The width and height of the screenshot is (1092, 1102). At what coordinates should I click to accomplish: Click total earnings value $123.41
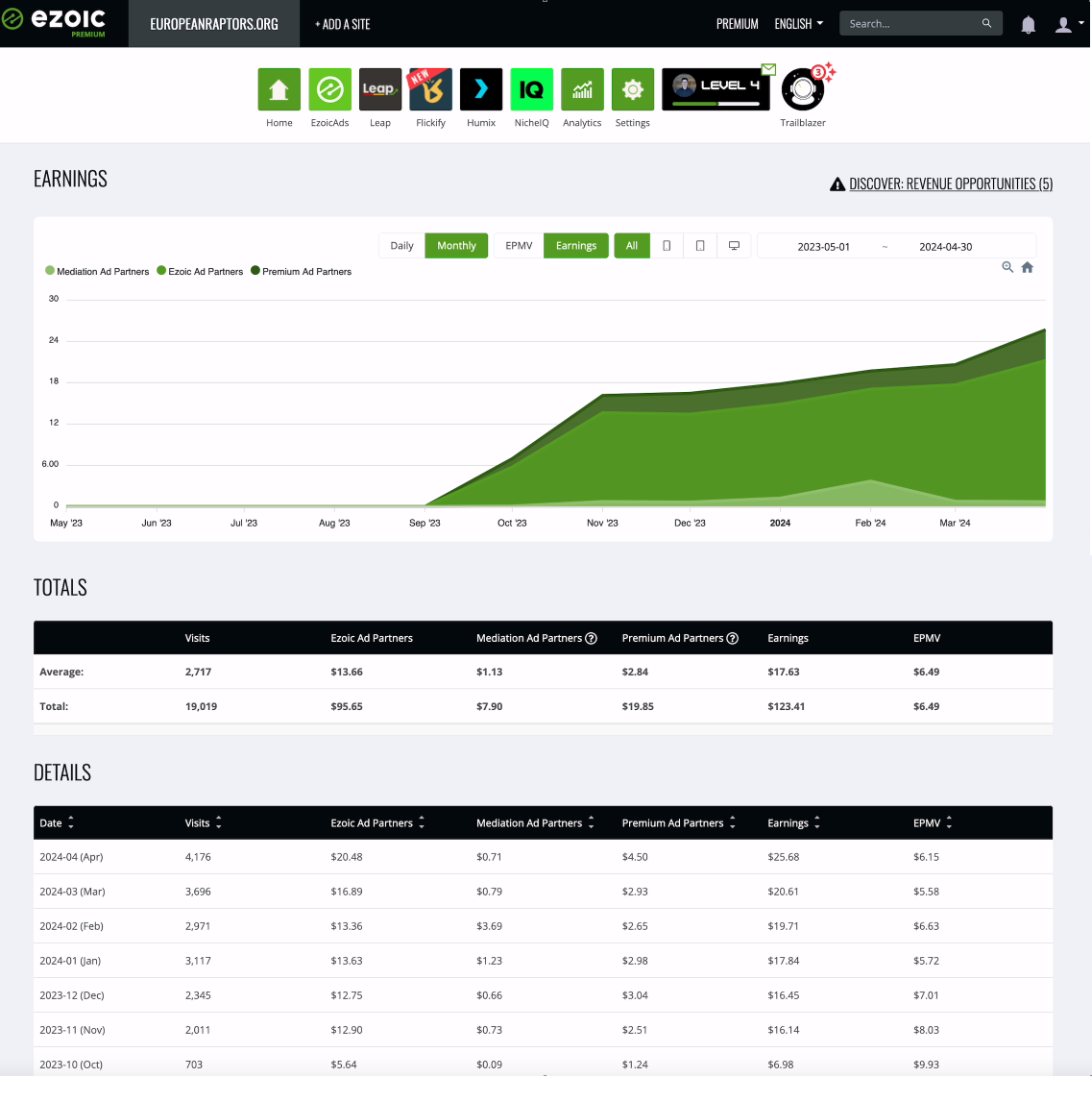[786, 706]
